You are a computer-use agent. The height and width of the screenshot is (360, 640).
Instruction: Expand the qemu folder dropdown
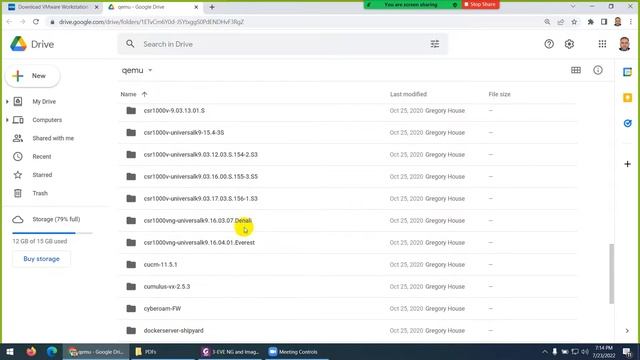[x=150, y=70]
